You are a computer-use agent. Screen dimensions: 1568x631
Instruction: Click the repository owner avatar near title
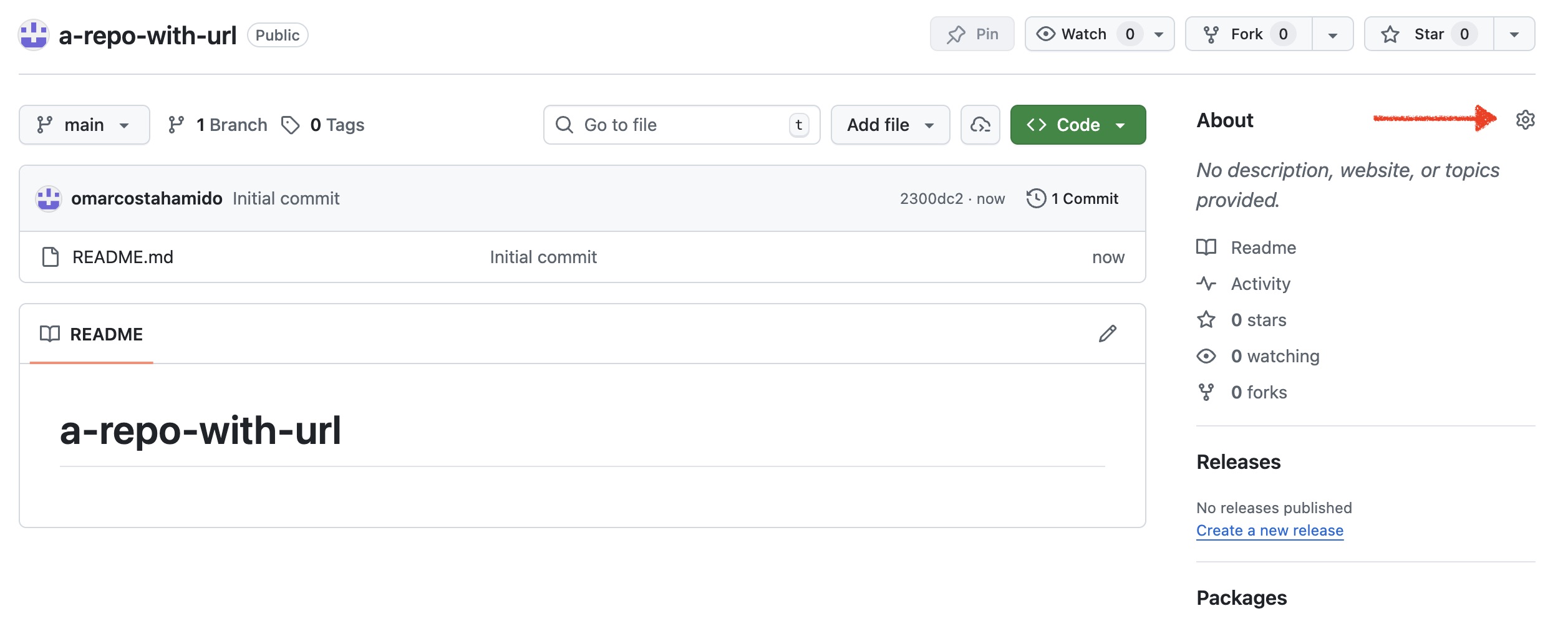coord(34,35)
